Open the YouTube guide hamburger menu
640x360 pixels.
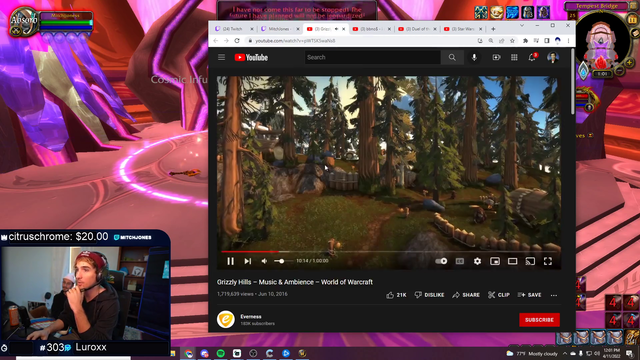(x=222, y=58)
